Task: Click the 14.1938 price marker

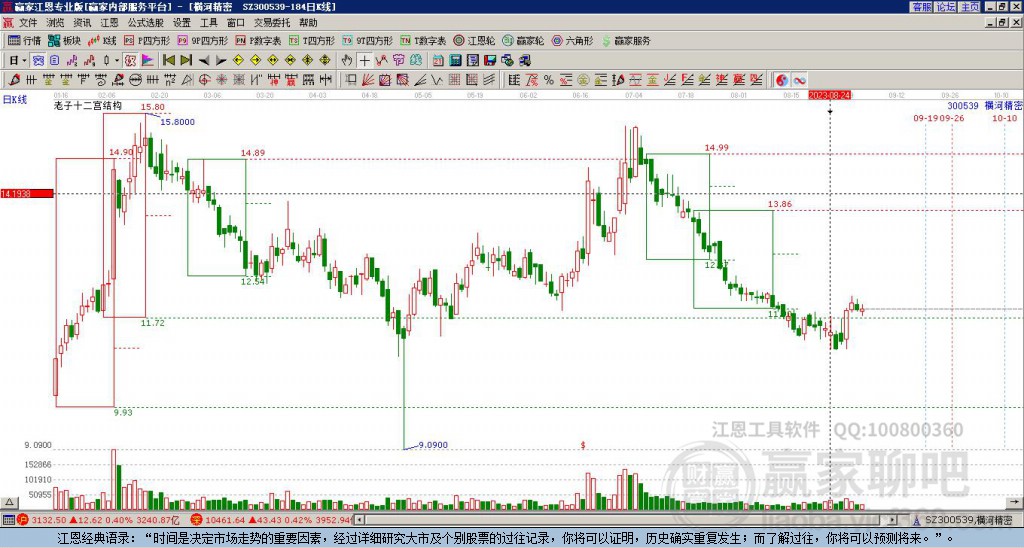Action: [x=27, y=194]
